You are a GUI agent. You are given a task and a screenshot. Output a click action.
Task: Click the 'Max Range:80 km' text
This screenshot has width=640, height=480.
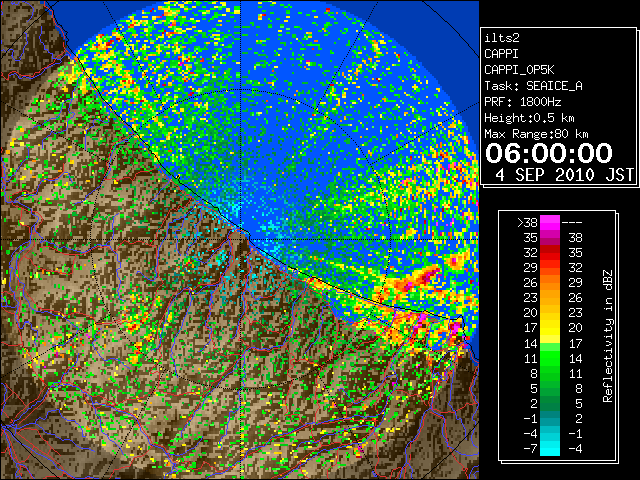536,134
